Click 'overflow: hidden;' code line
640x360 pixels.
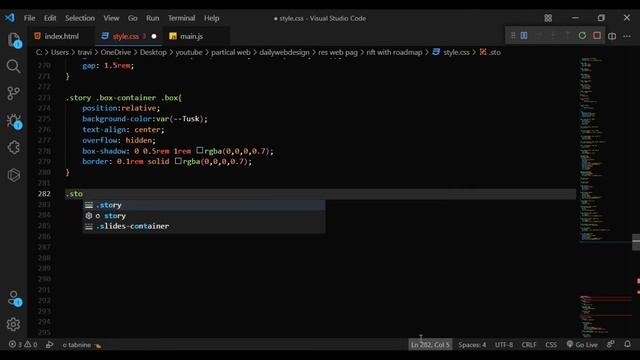pos(119,140)
